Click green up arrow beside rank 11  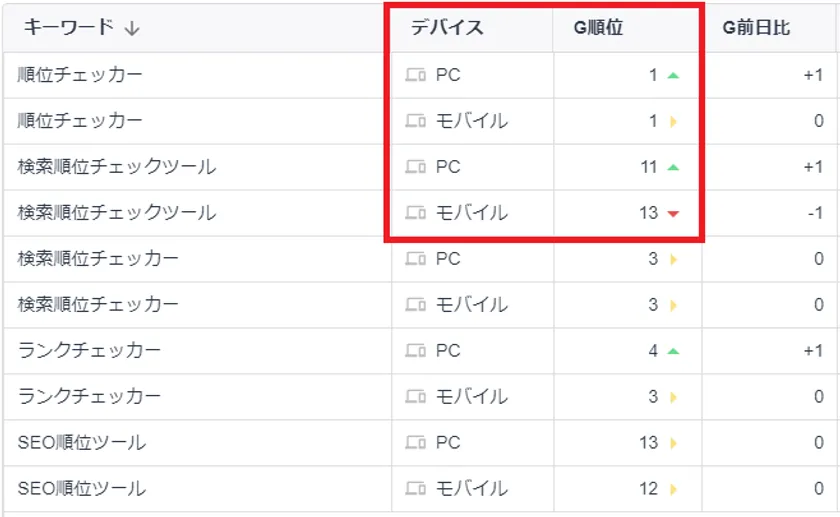point(673,167)
